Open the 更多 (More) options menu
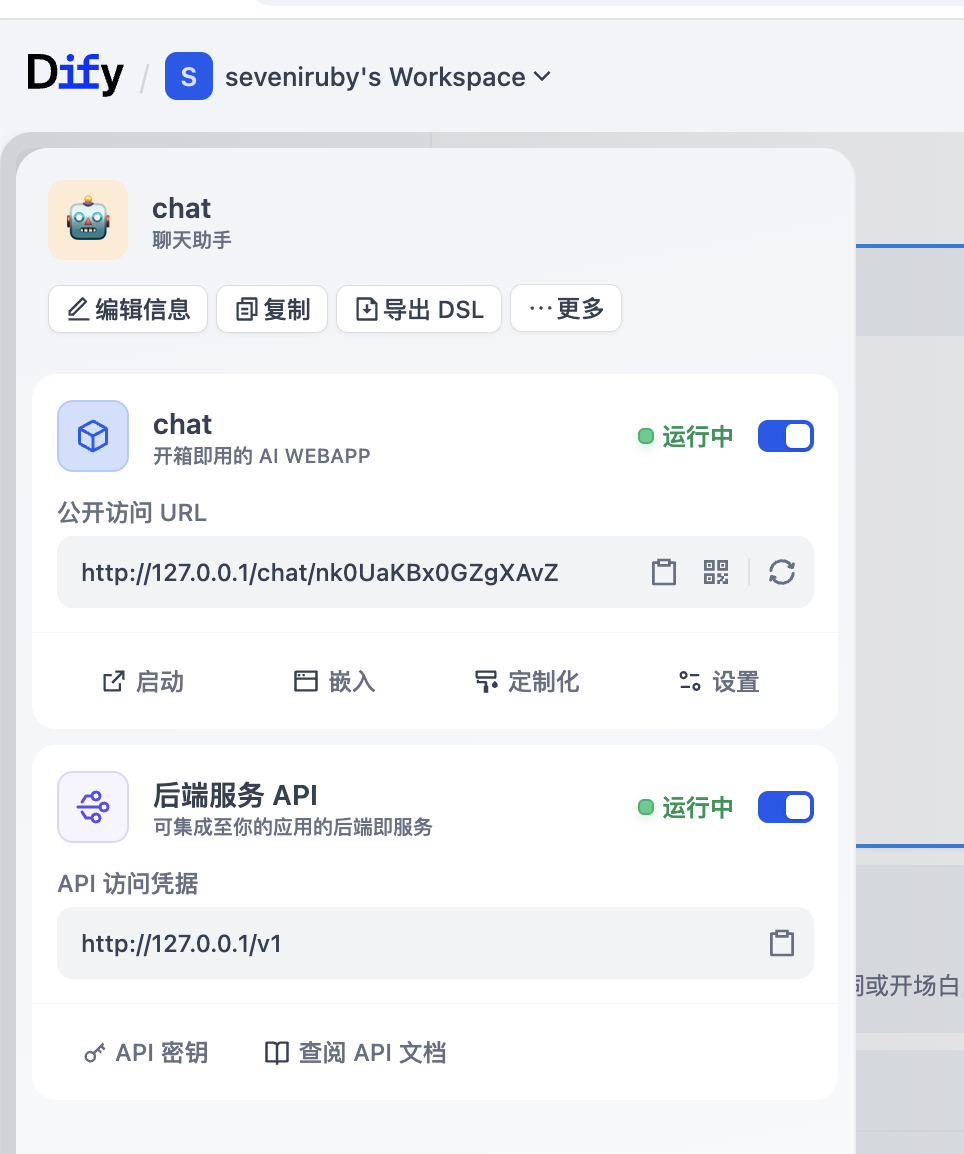 pyautogui.click(x=566, y=309)
